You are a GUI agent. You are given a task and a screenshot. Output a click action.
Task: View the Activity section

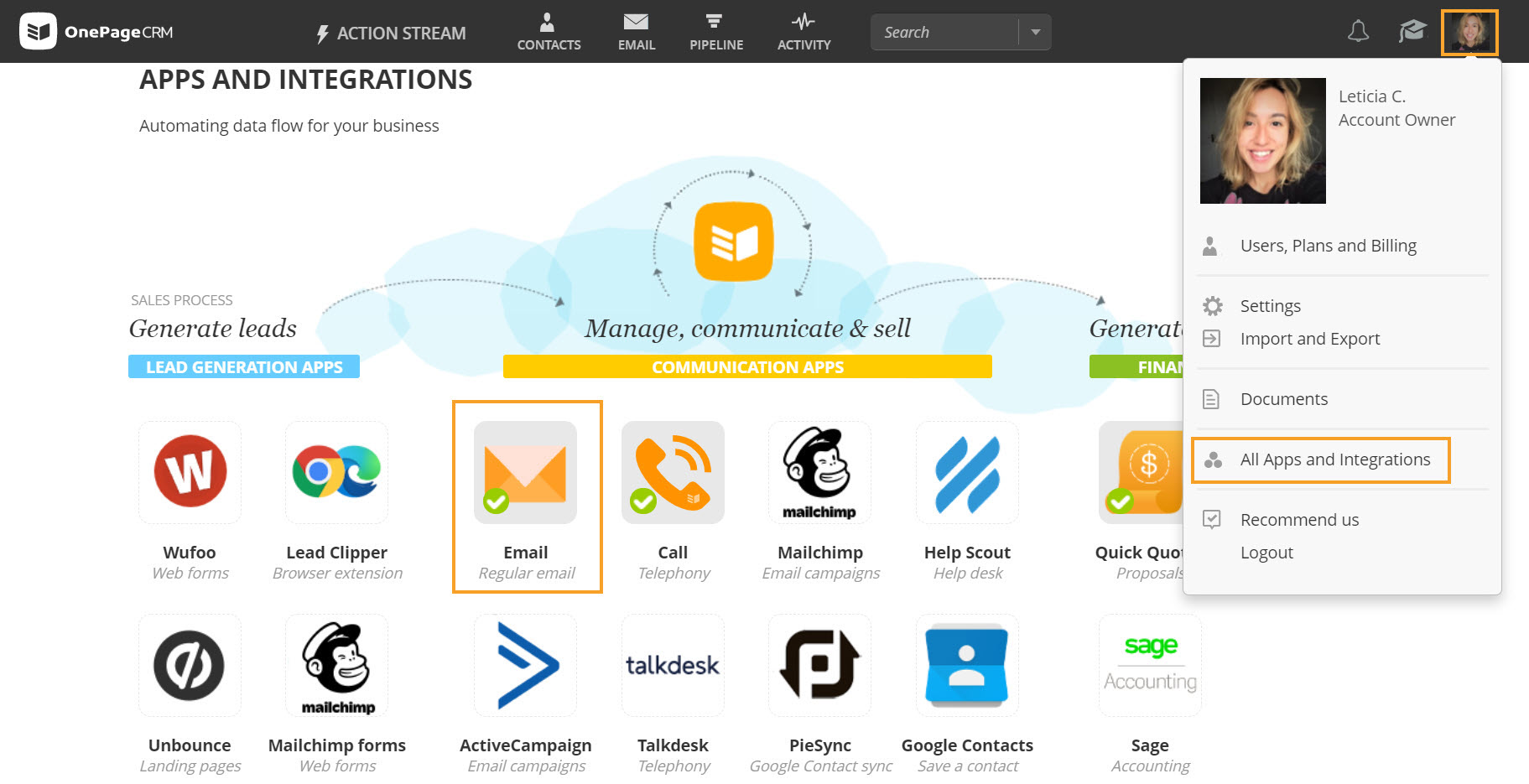[x=804, y=32]
